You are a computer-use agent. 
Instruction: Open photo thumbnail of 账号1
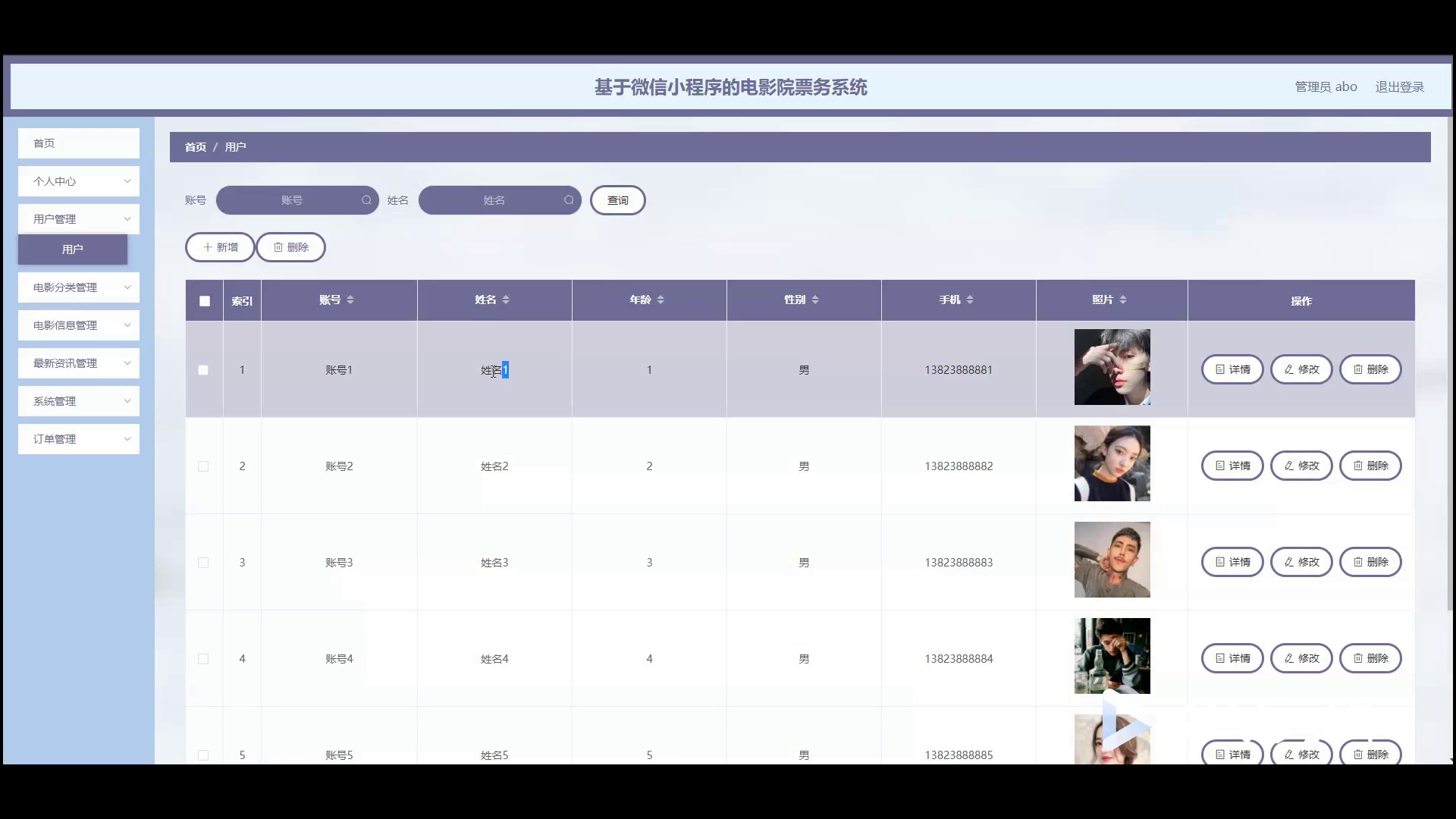pyautogui.click(x=1112, y=367)
